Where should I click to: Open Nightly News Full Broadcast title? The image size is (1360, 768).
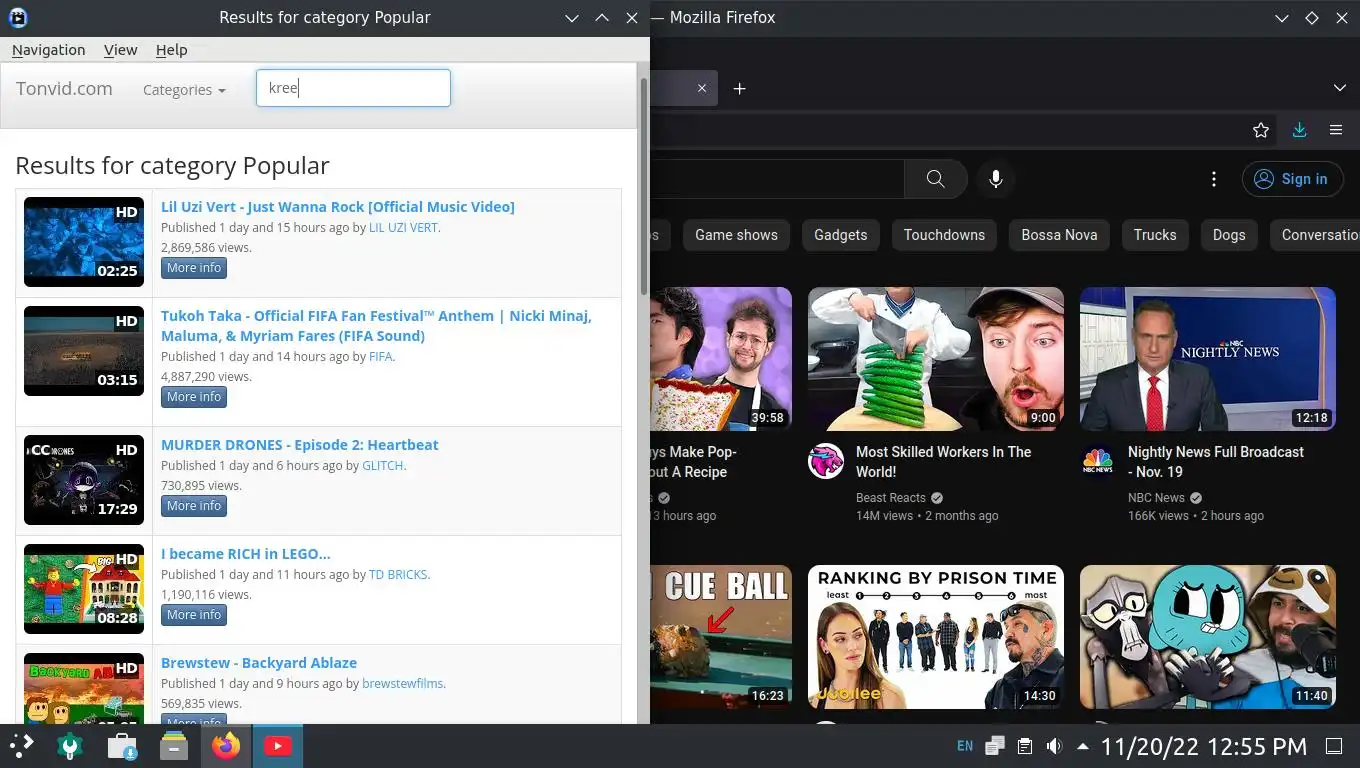pos(1216,462)
